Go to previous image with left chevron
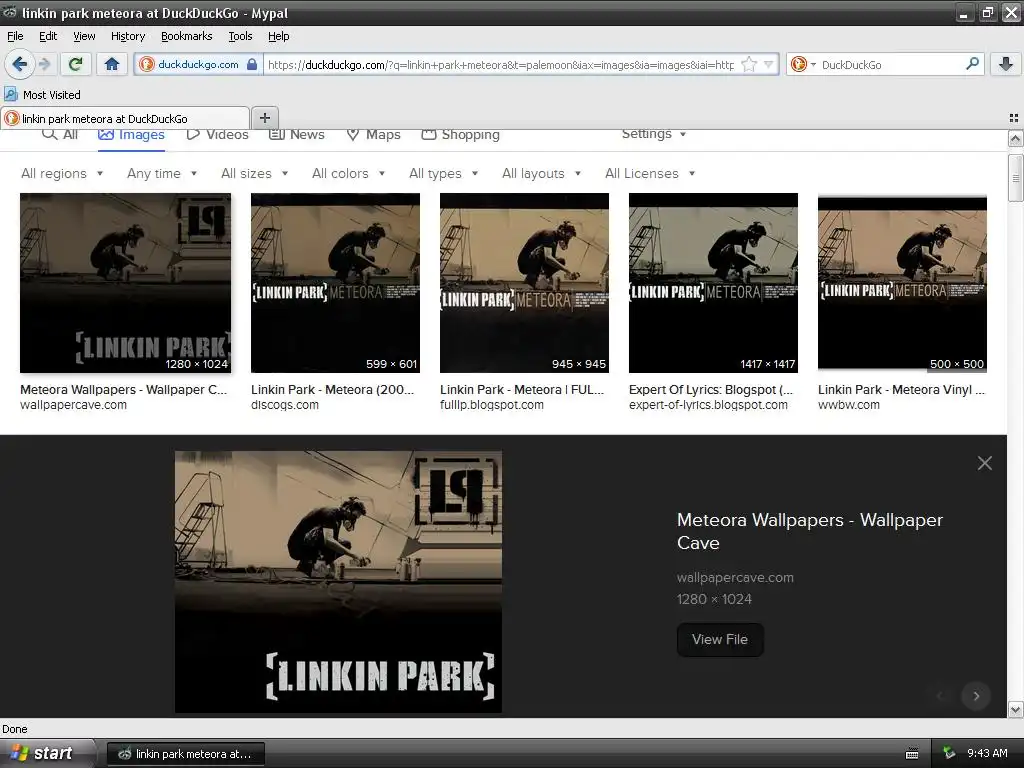Image resolution: width=1024 pixels, height=768 pixels. pyautogui.click(x=940, y=696)
